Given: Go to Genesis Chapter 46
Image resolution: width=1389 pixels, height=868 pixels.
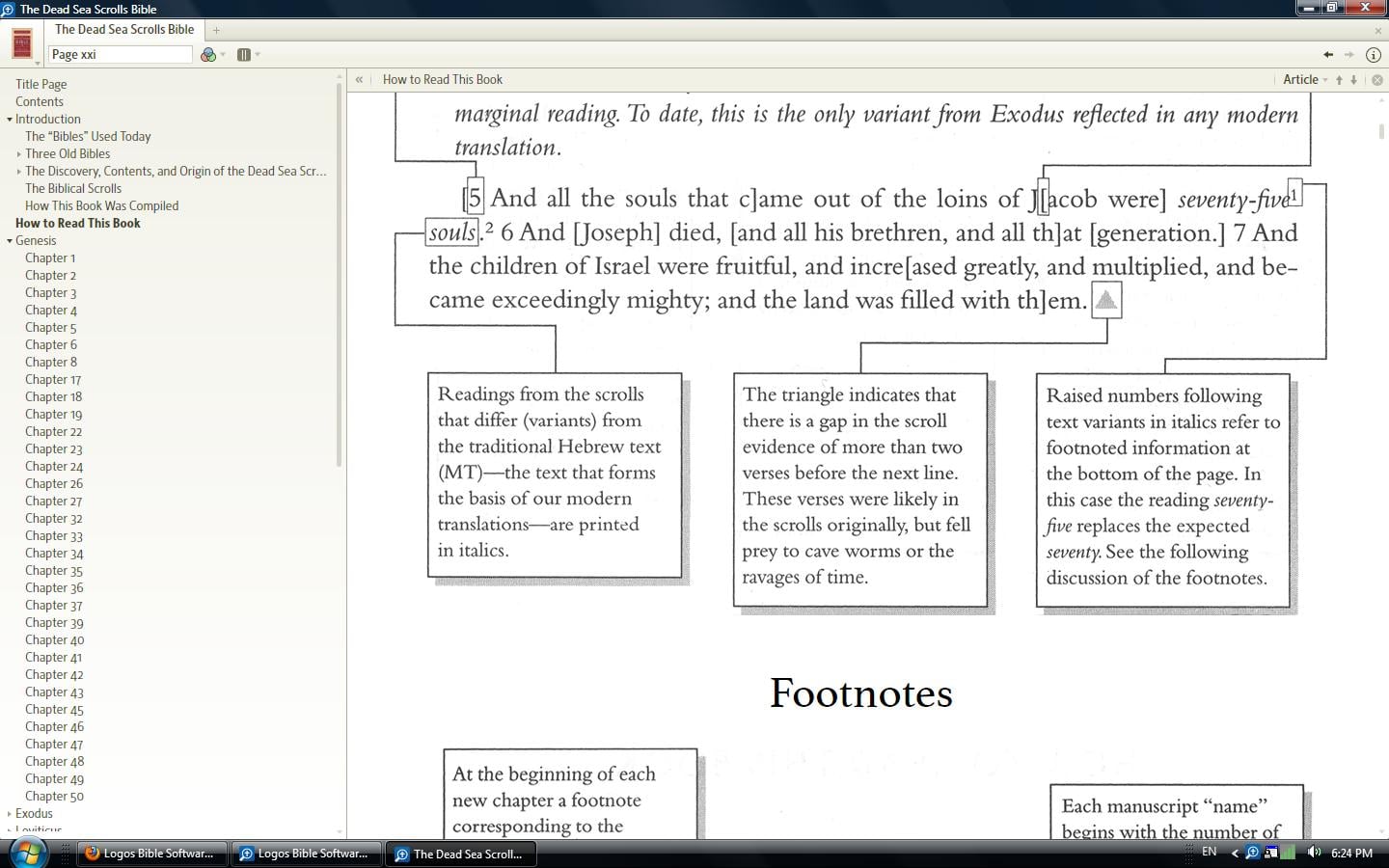Looking at the screenshot, I should [x=54, y=727].
